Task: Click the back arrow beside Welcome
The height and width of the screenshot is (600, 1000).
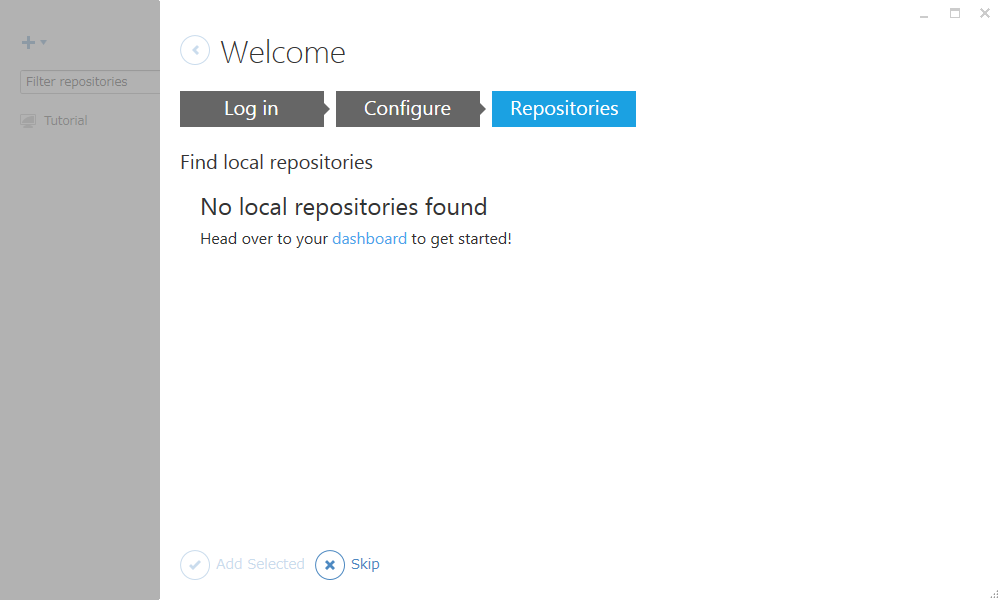Action: pos(195,50)
